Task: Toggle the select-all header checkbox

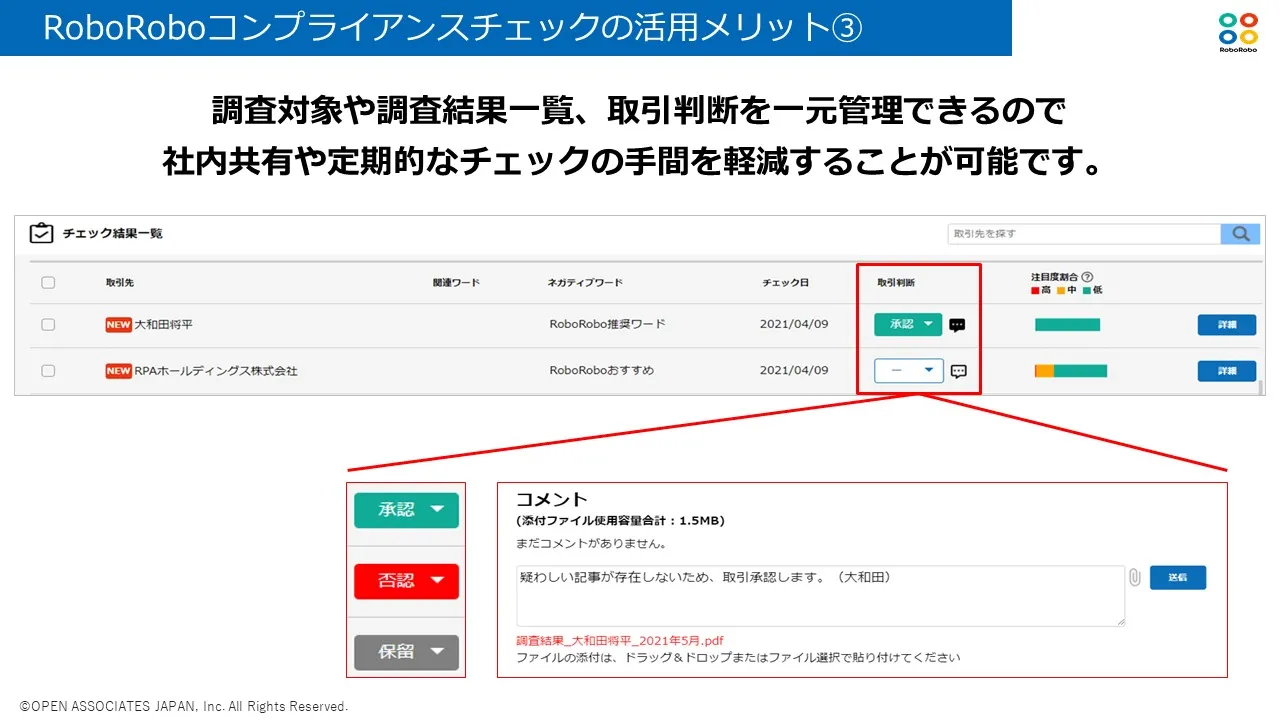Action: click(x=48, y=283)
